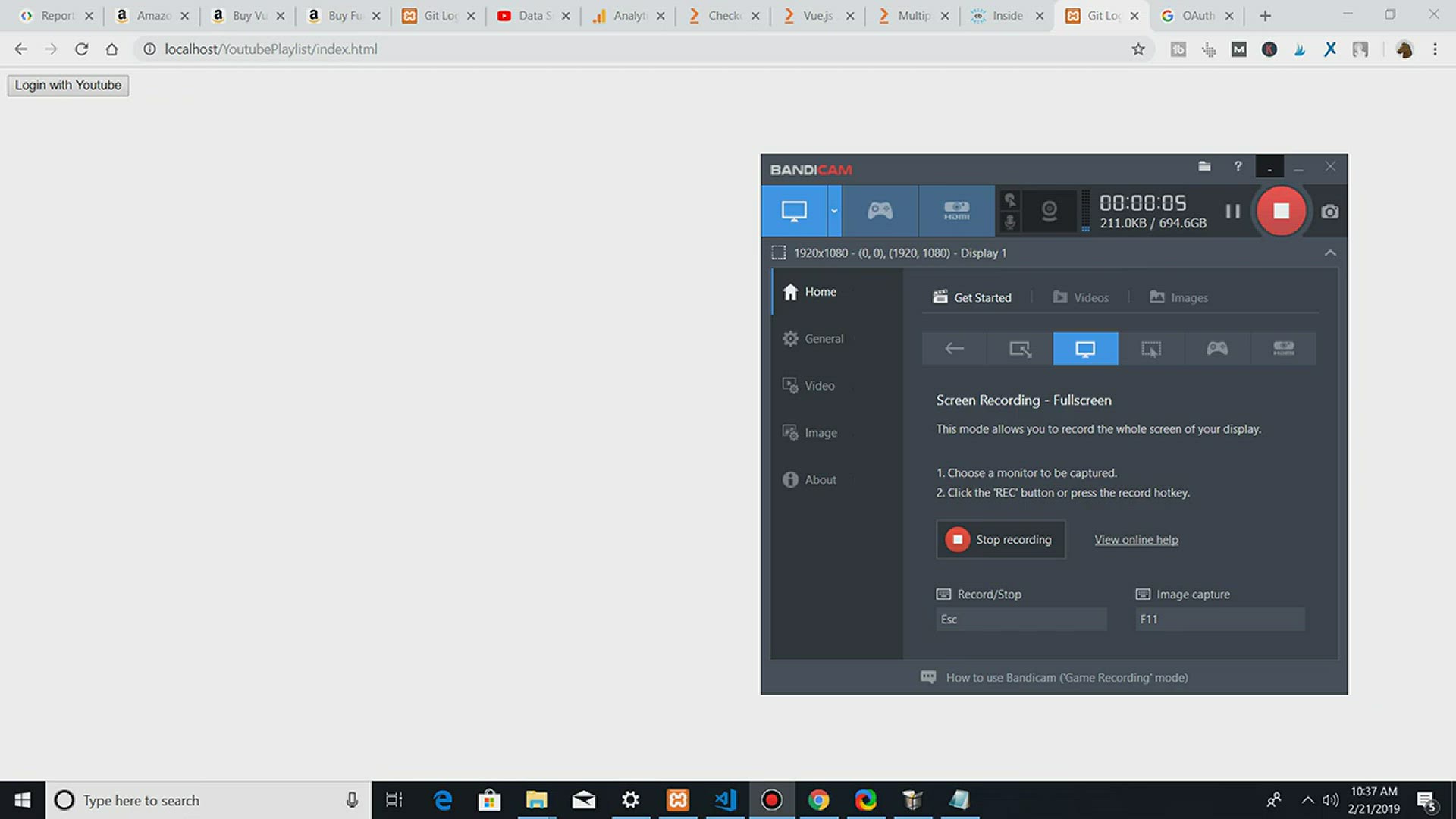This screenshot has width=1456, height=819.
Task: Open the Videos tab
Action: [x=1081, y=297]
